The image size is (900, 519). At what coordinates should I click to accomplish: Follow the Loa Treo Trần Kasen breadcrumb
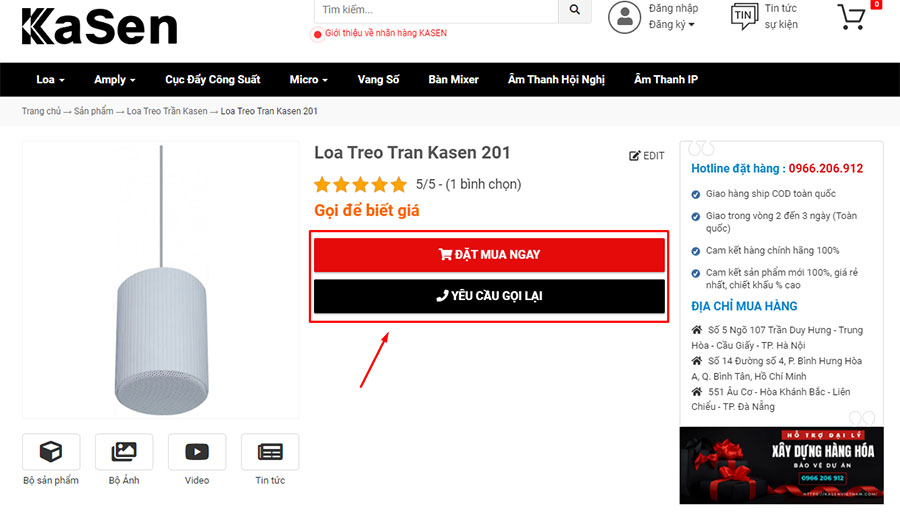tap(167, 111)
